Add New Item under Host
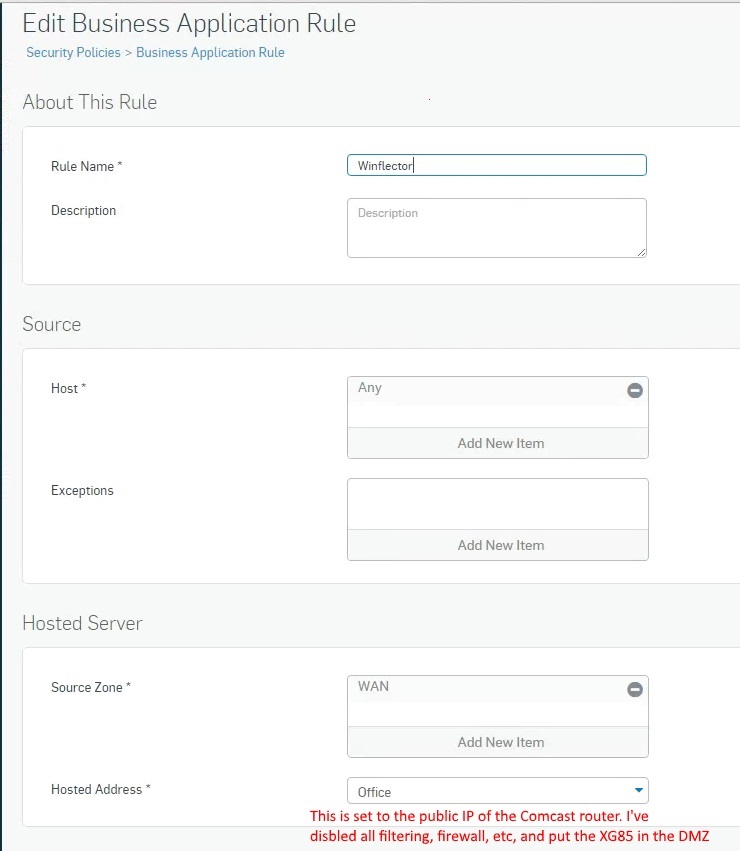This screenshot has height=851, width=740. coord(498,443)
